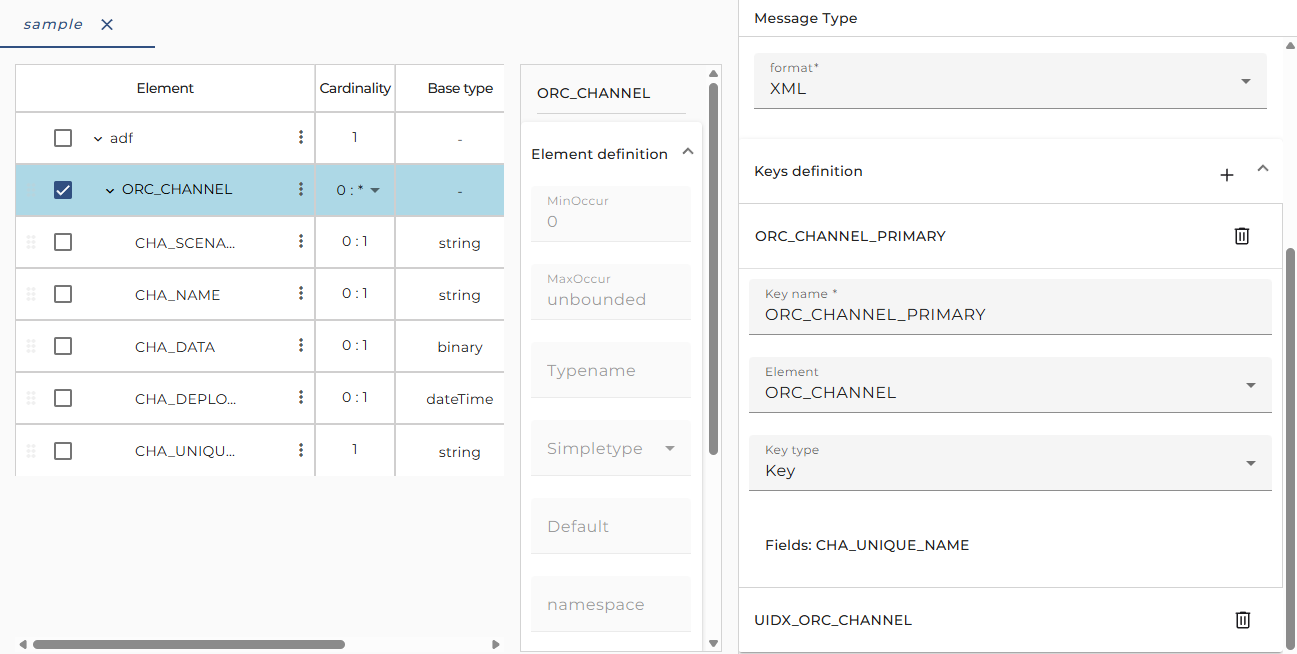
Task: Grab the drag handle of CHA_DEPLO row
Action: (30, 398)
